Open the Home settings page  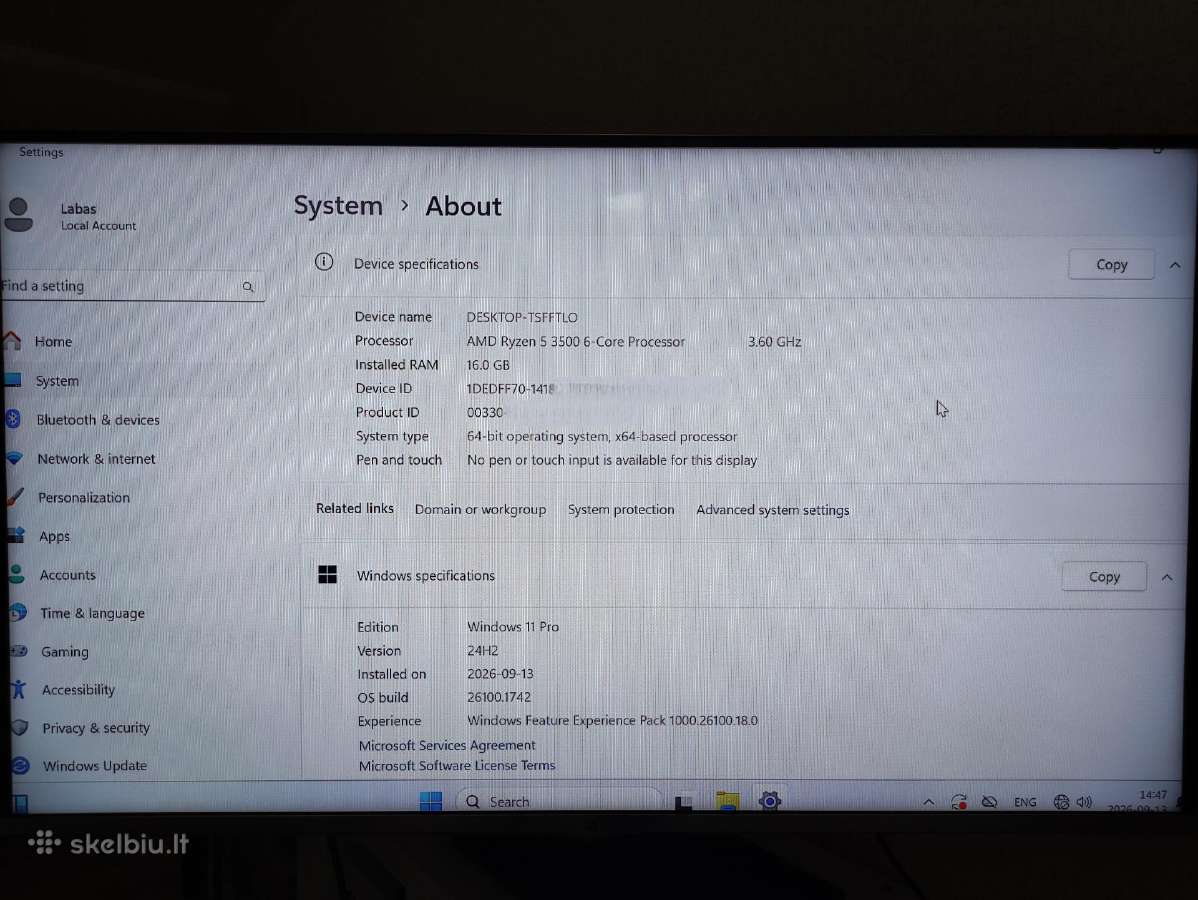tap(53, 342)
